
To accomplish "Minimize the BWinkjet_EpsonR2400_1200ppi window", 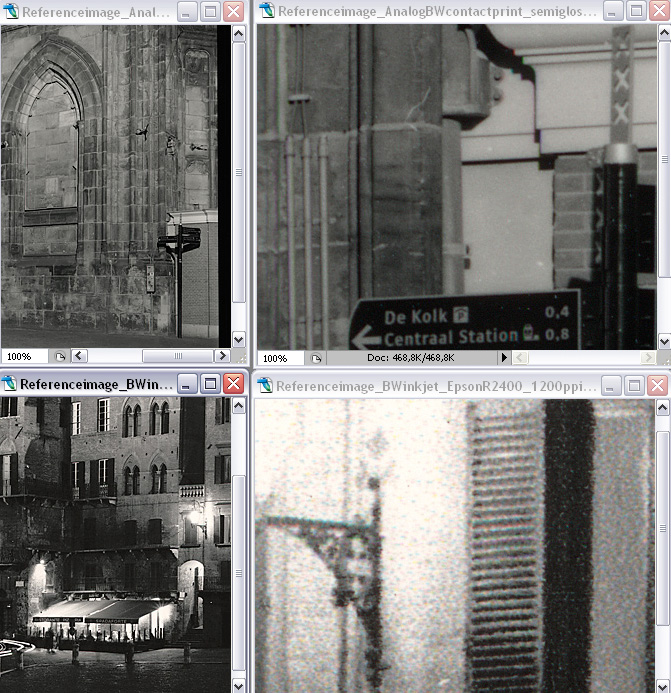I will [x=611, y=386].
